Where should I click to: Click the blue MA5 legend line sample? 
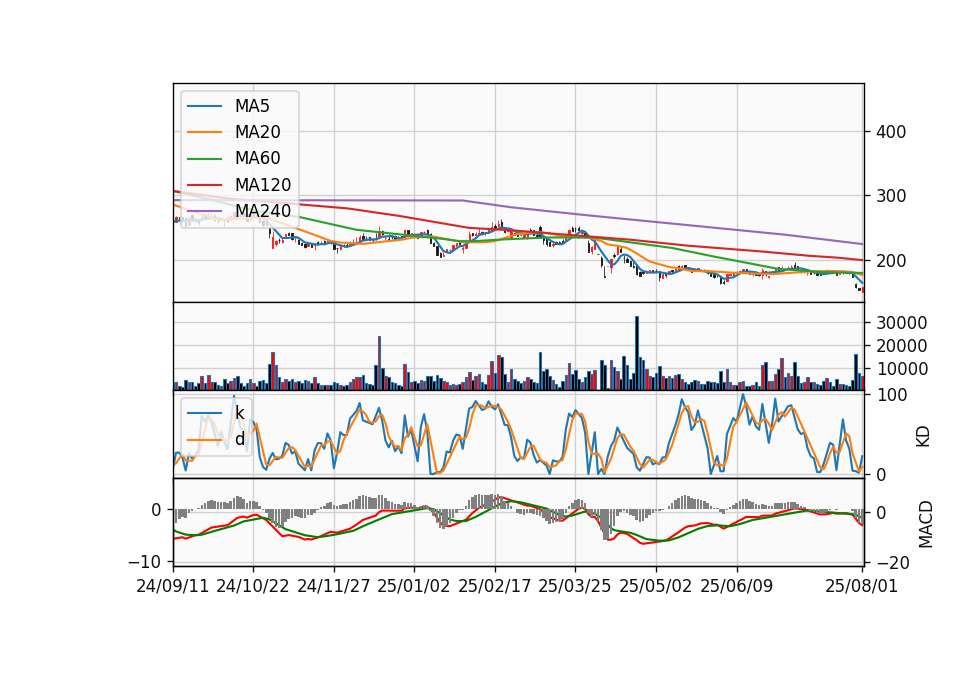click(x=204, y=106)
